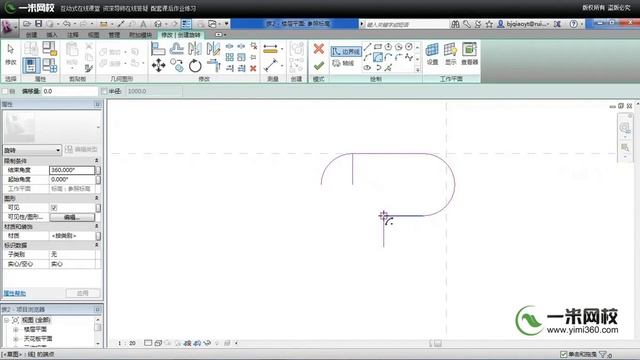This screenshot has height=360, width=640.
Task: Toggle the Visible checkbox in properties
Action: pos(54,208)
